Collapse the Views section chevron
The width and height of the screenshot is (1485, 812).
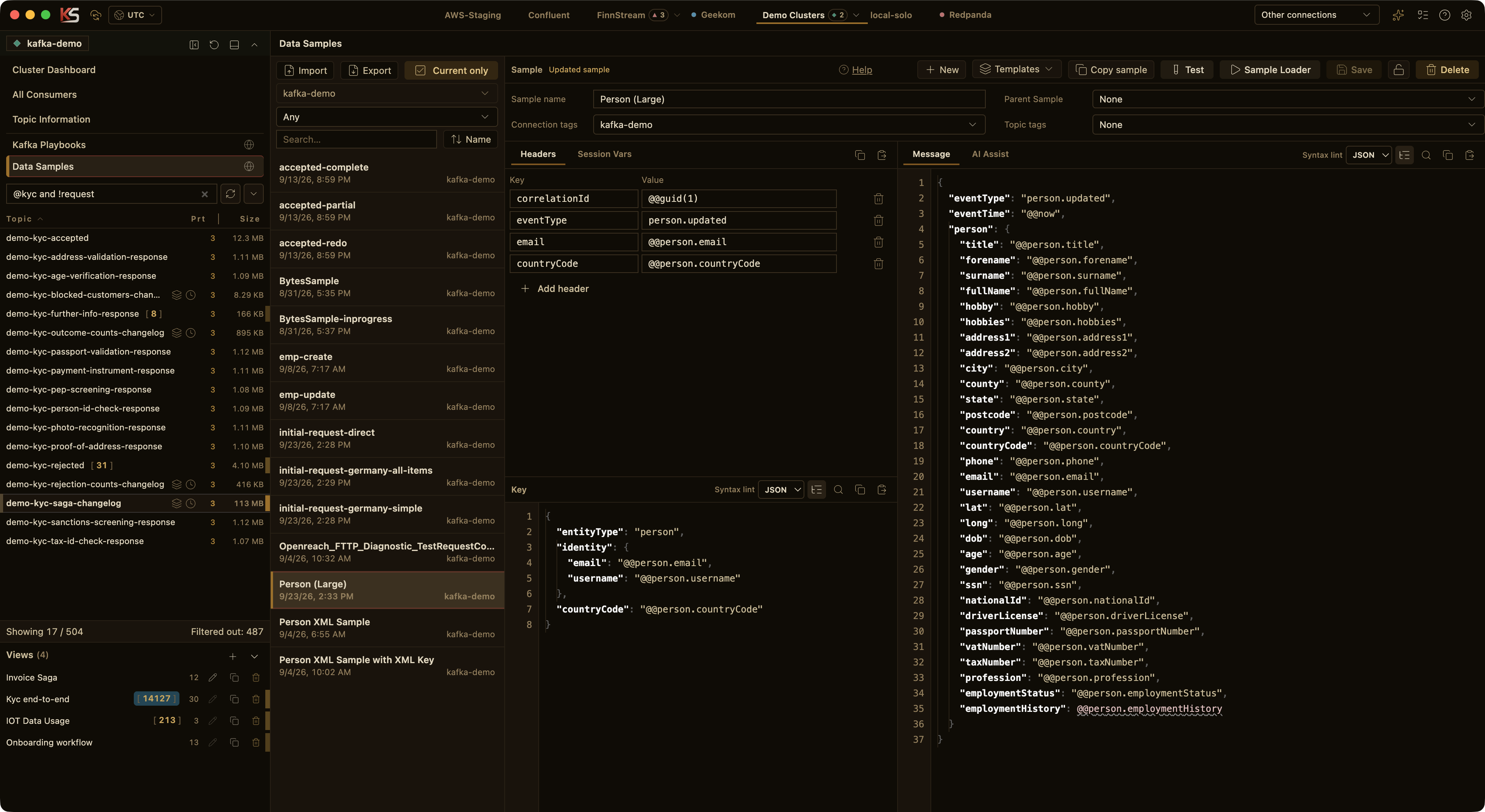(254, 657)
